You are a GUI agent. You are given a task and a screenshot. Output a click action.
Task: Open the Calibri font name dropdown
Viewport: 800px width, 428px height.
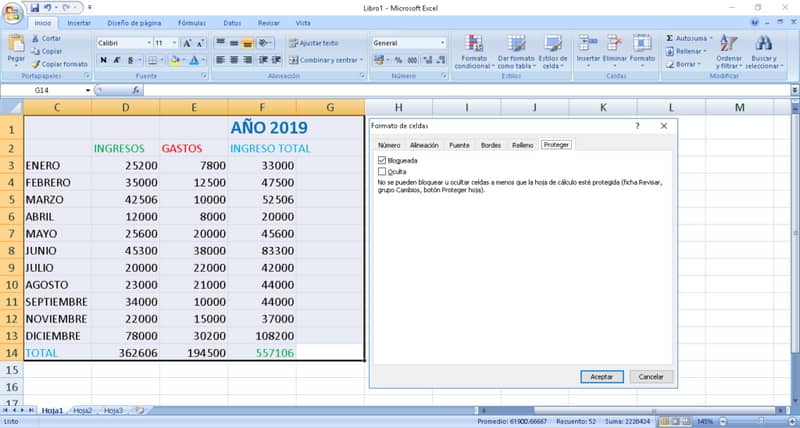pos(149,43)
